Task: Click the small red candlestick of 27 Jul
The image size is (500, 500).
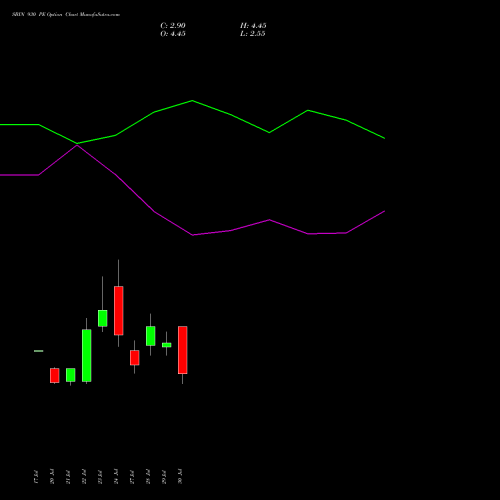Action: pos(135,358)
